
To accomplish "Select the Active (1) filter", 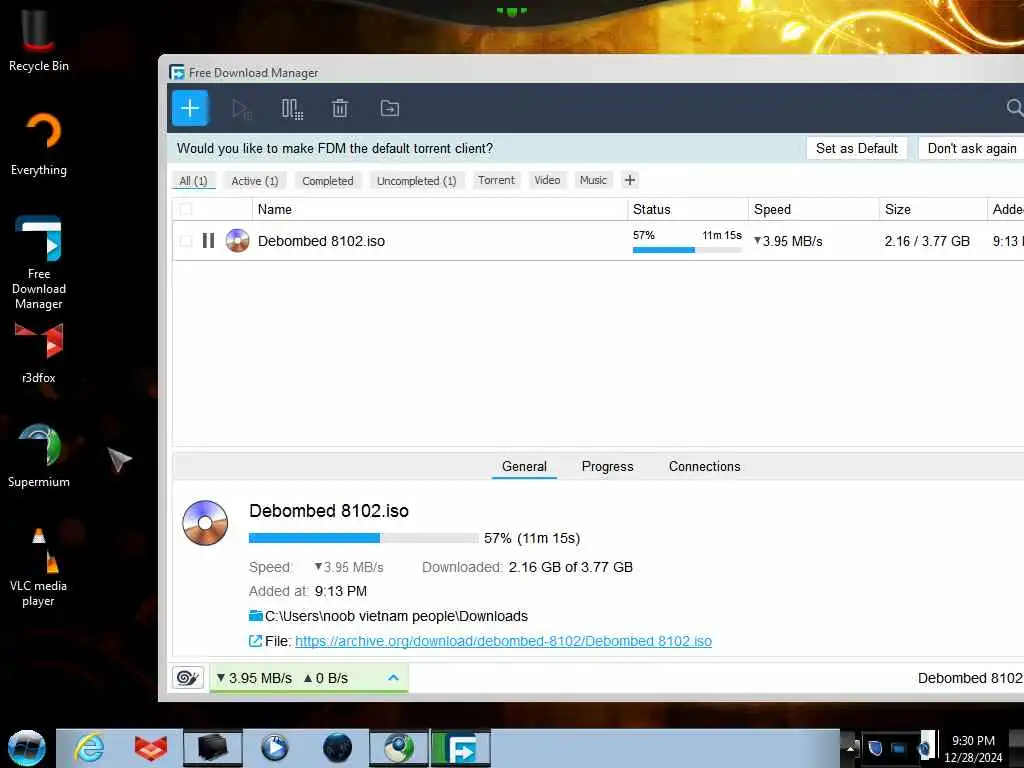I will pos(255,181).
